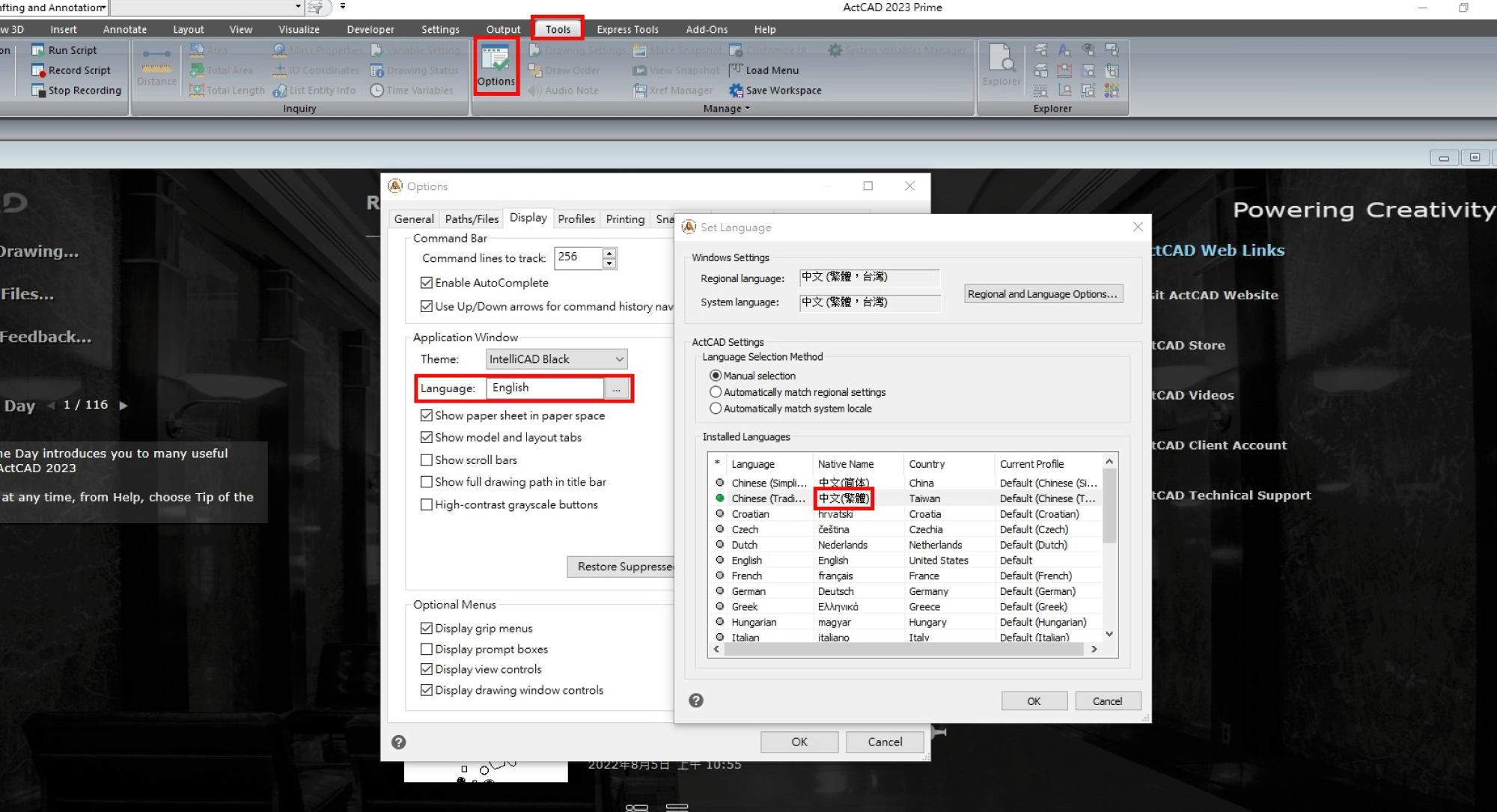Click help question mark in Set Language
1497x812 pixels.
[x=696, y=700]
